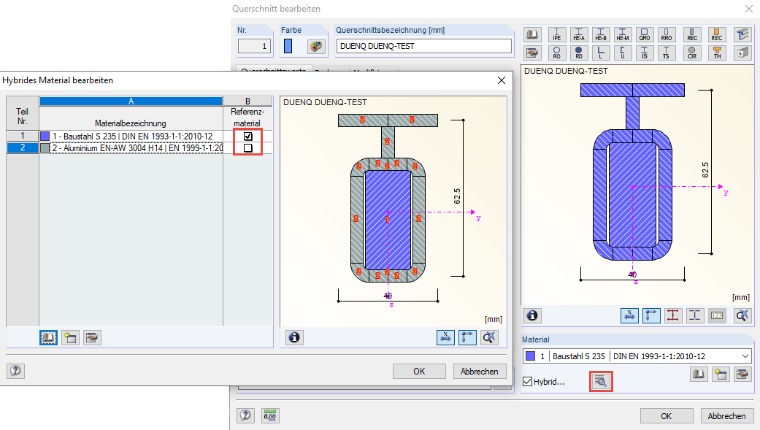Viewport: 760px width, 430px height.
Task: Select the orange REC timber profile
Action: pos(717,34)
